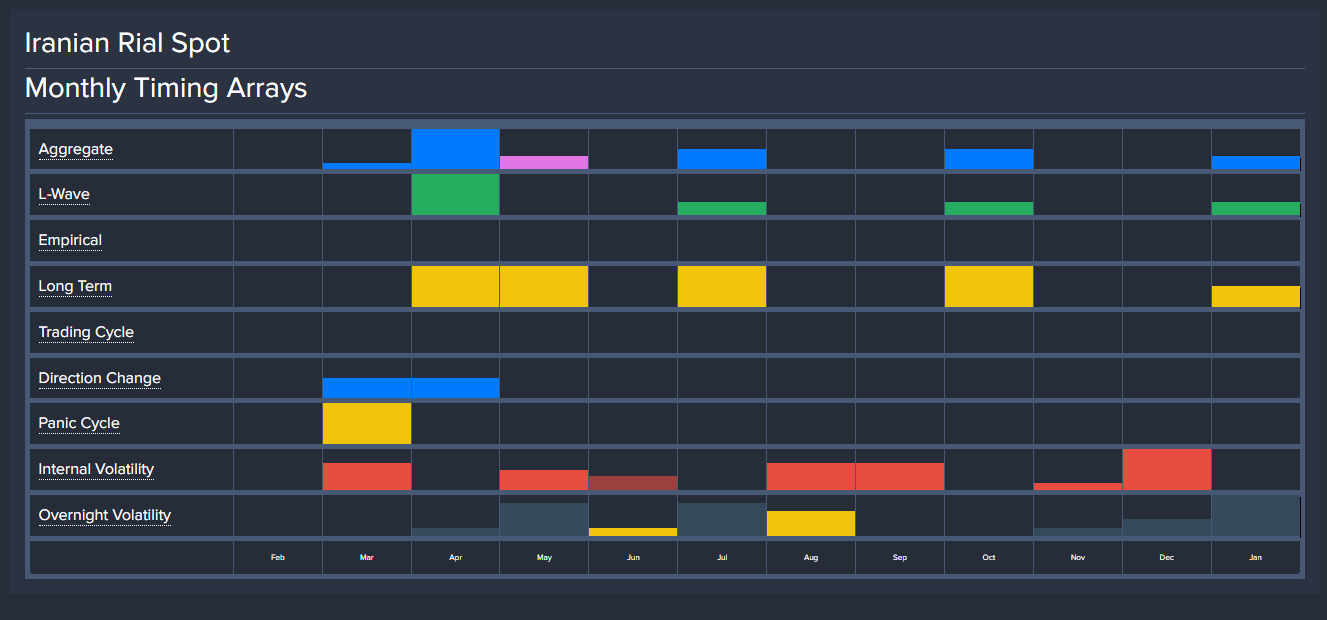
Task: Click the slate Overnight Volatility bar for December
Action: [x=1167, y=527]
